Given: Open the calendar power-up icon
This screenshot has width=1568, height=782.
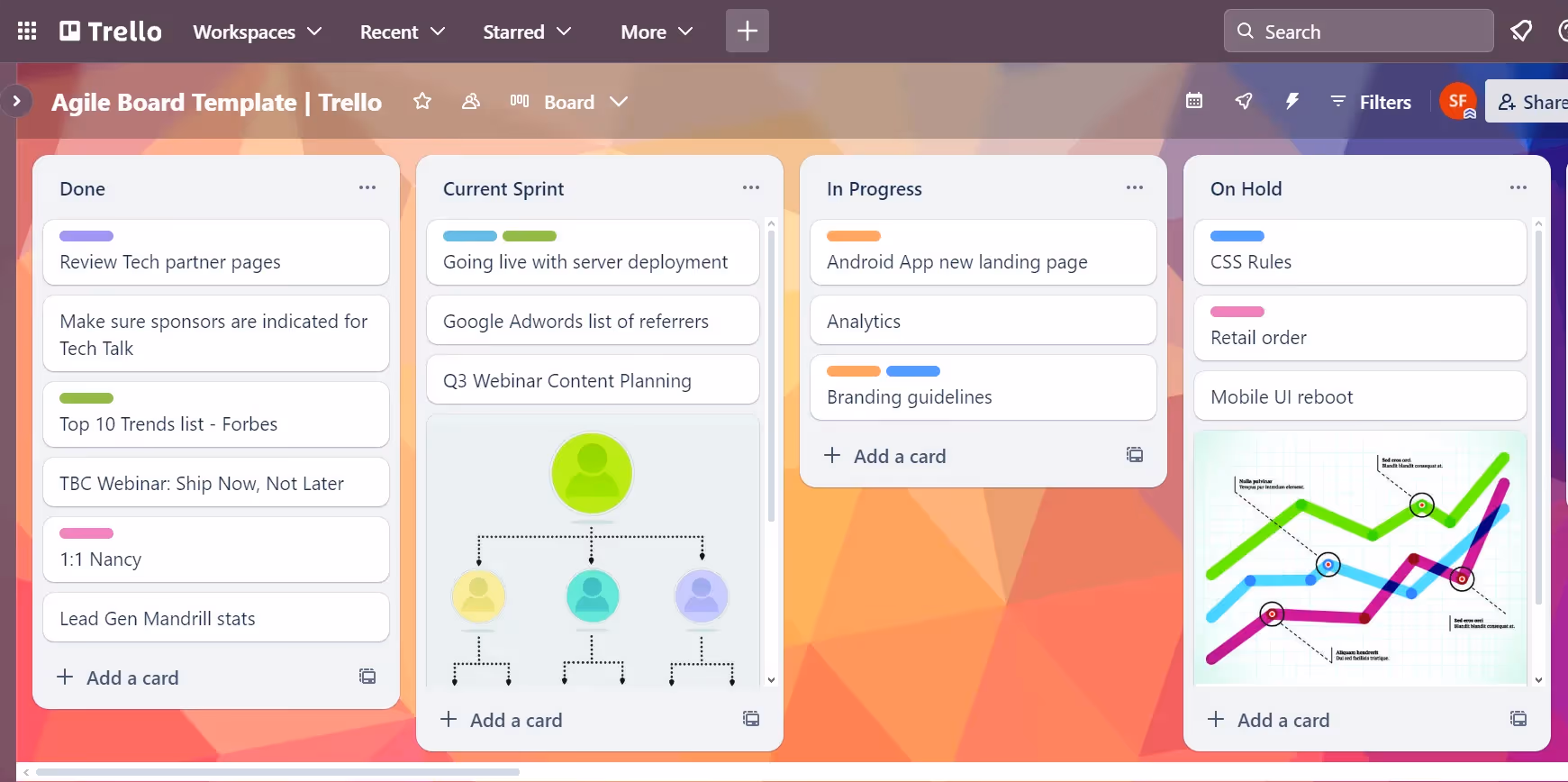Looking at the screenshot, I should 1194,101.
